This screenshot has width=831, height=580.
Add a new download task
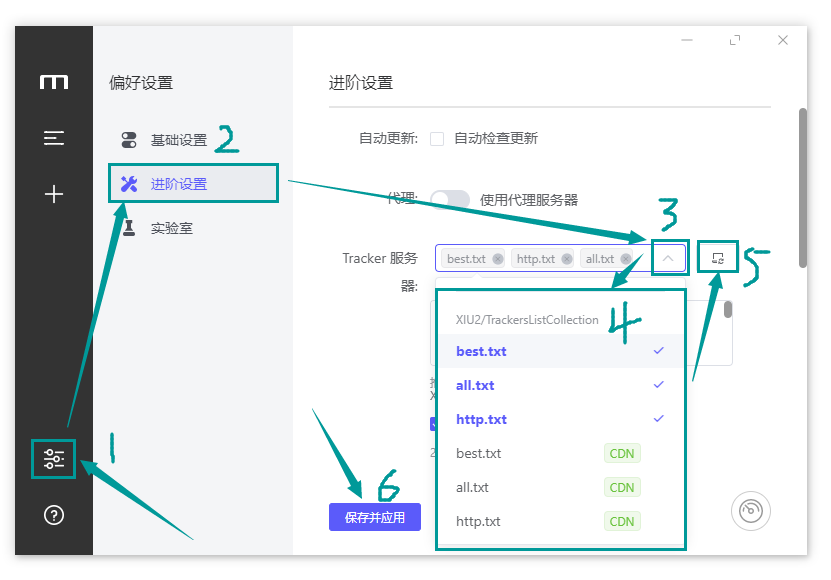point(54,194)
